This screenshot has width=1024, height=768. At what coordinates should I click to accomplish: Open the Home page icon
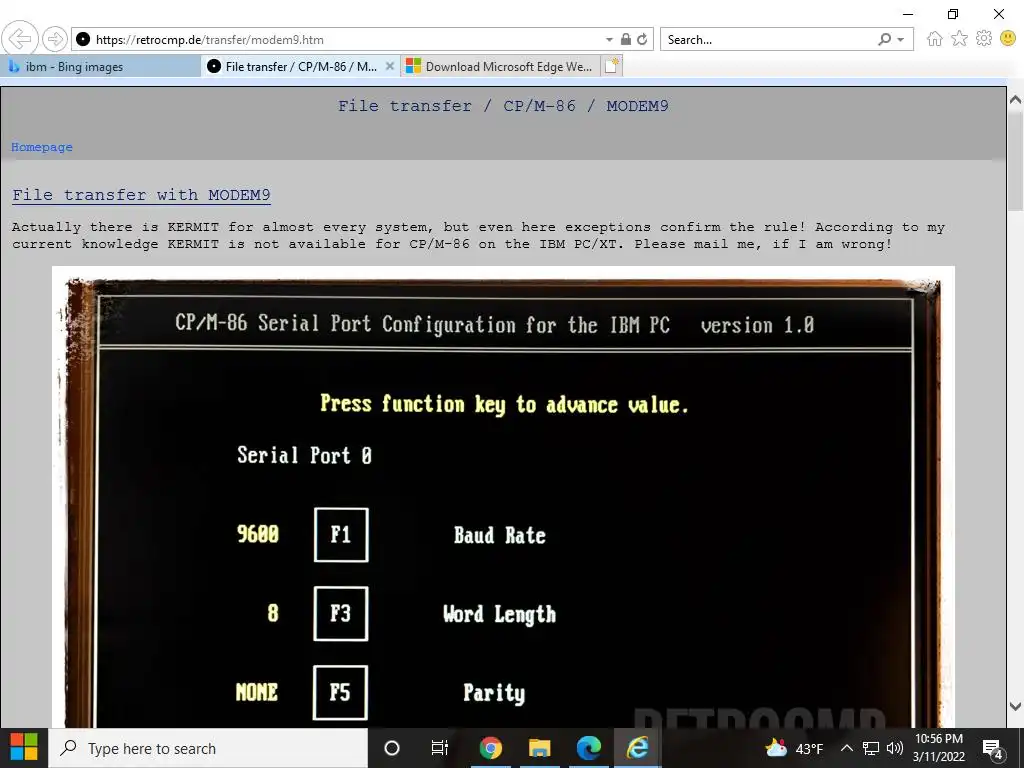coord(935,39)
